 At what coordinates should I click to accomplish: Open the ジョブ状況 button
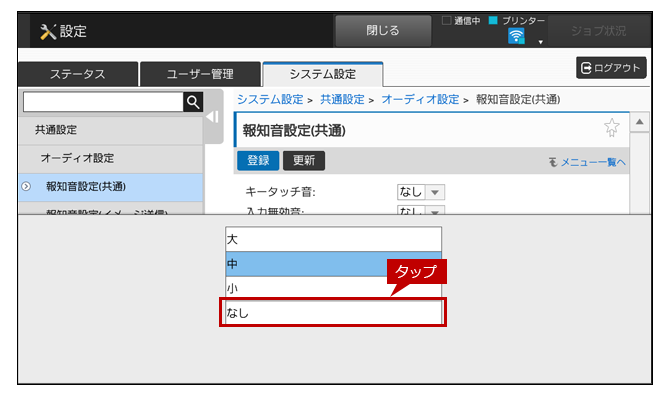(x=598, y=31)
